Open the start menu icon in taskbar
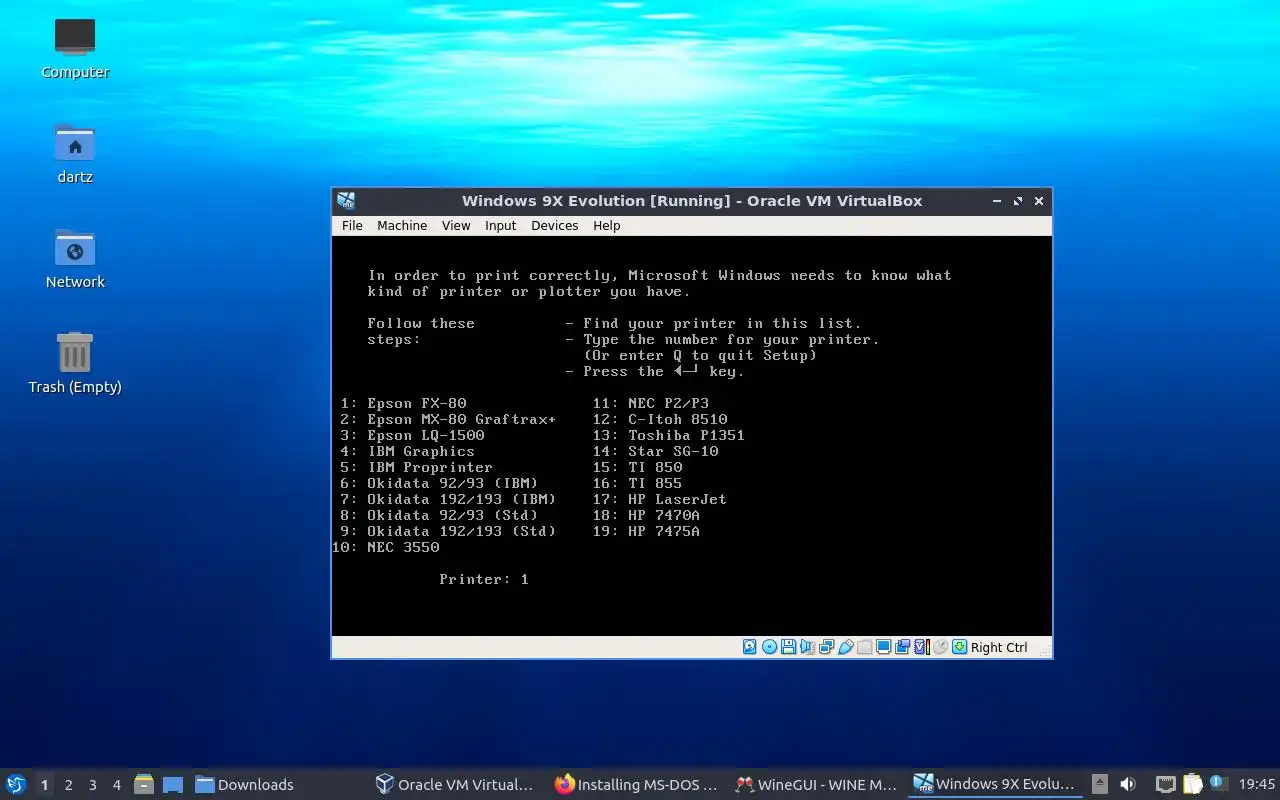The width and height of the screenshot is (1280, 800). coord(16,784)
